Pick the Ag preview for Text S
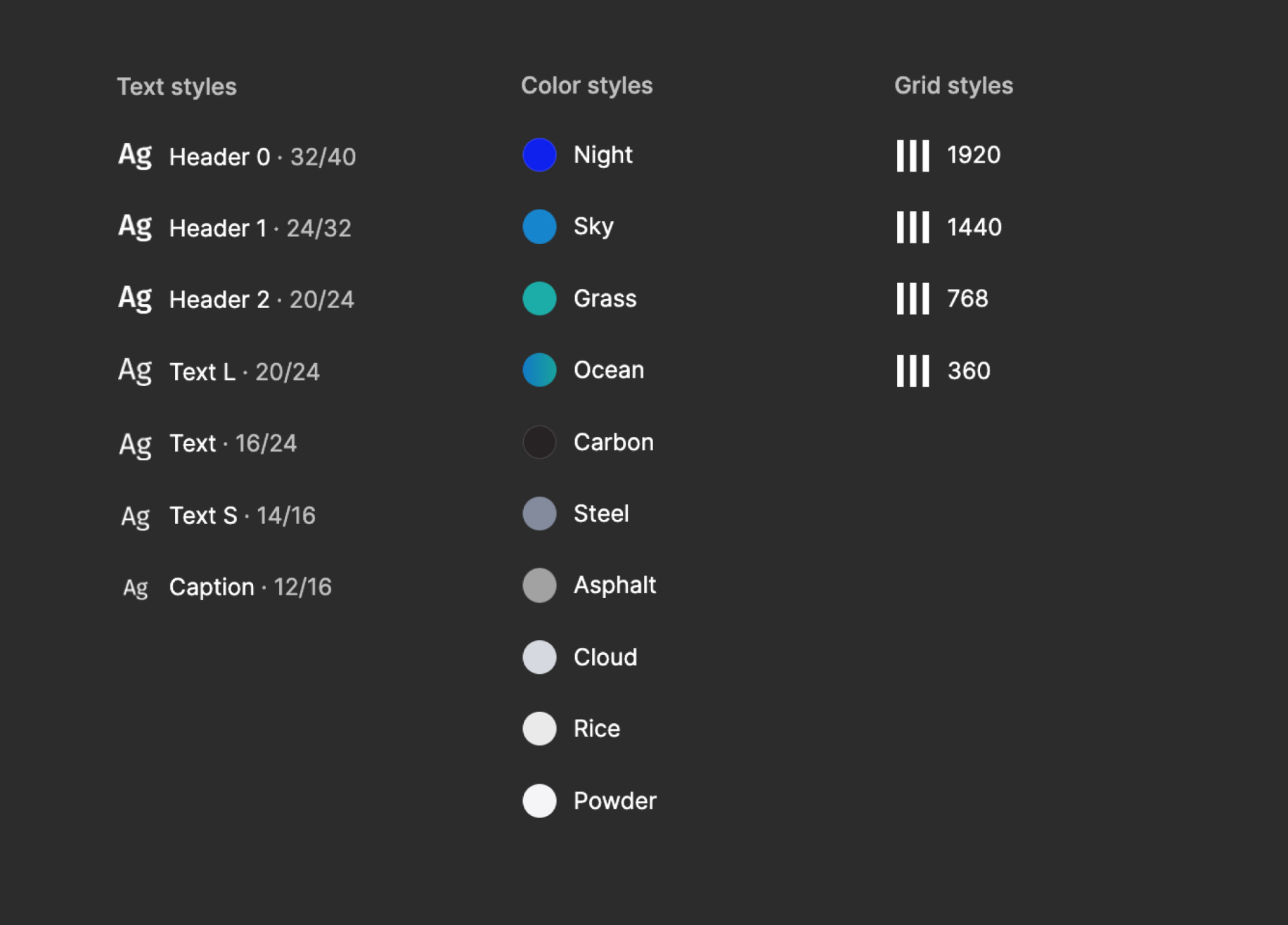Image resolution: width=1288 pixels, height=925 pixels. coord(135,516)
